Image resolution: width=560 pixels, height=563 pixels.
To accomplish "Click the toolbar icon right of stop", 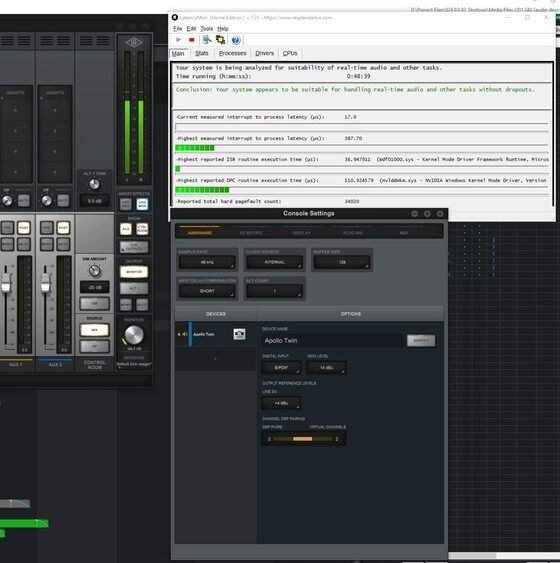I will (x=207, y=40).
